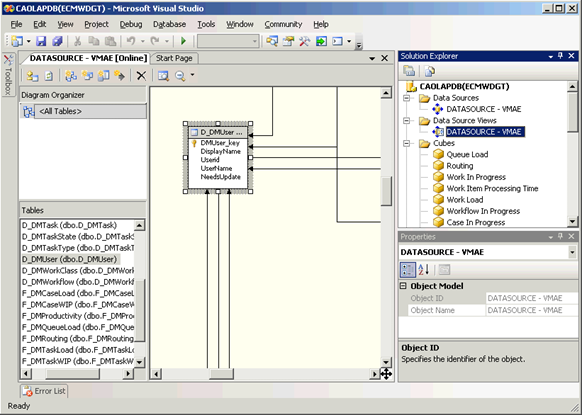Click the New Named Query icon
Screen dimensions: 582x415
click(87, 76)
